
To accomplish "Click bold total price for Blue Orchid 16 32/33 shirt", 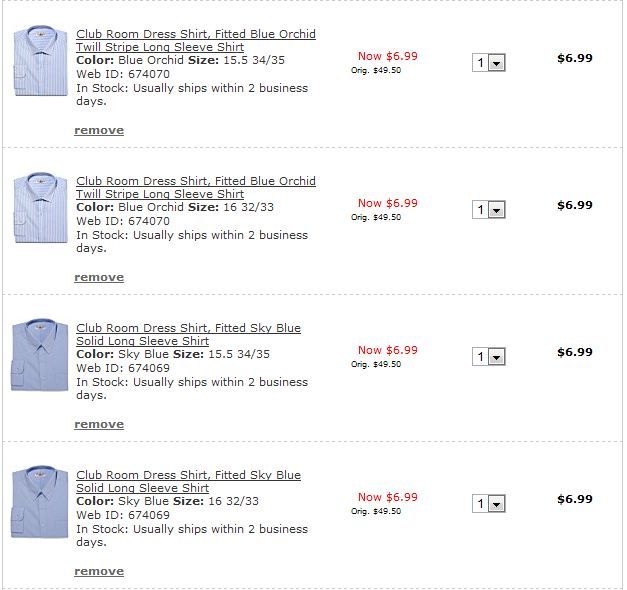I will 574,205.
